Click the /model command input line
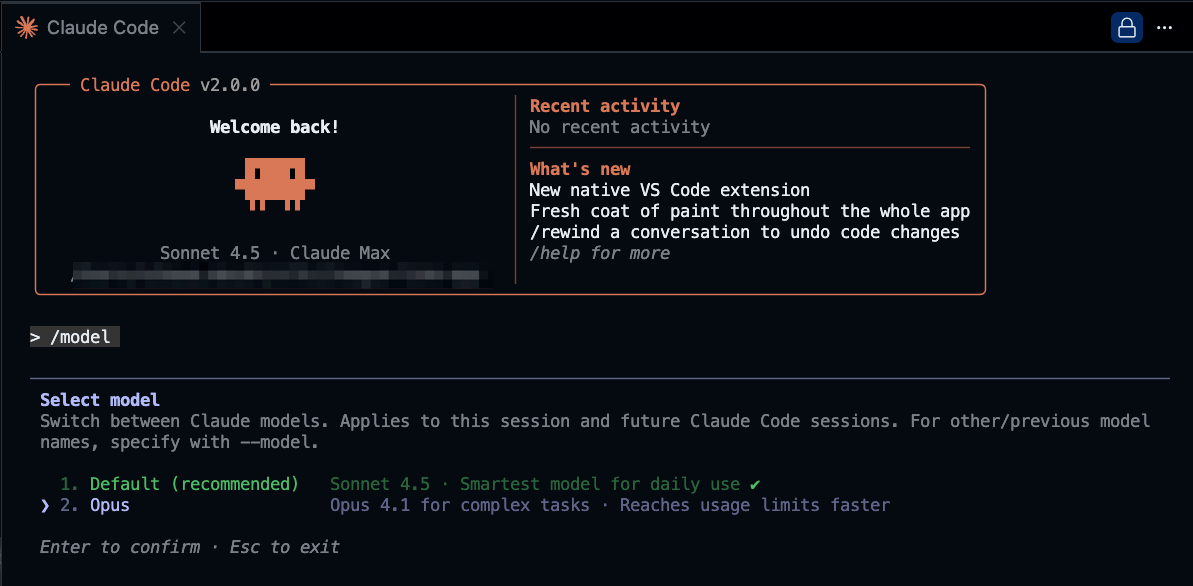The image size is (1193, 586). click(75, 337)
